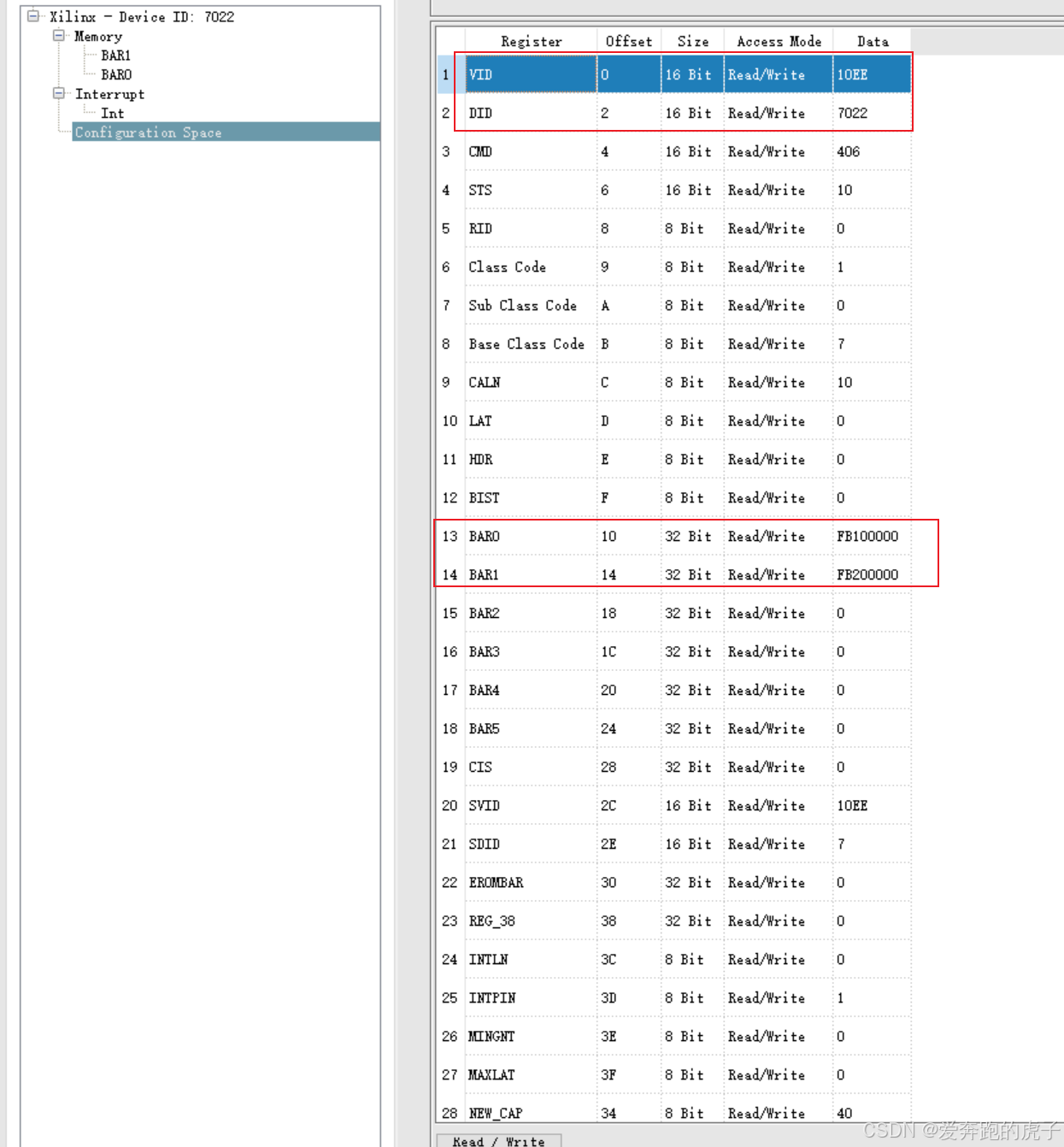Screen dimensions: 1064x1147
Task: Click the BAR2 register cell
Action: (x=531, y=613)
